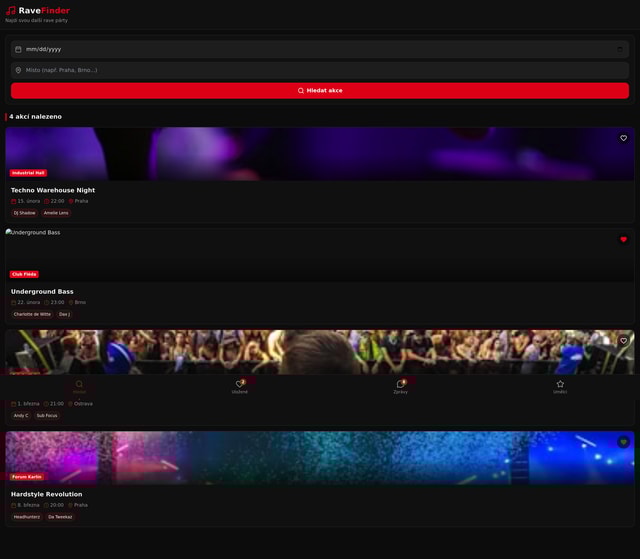Click the red Hledat akce button
Viewport: 640px width, 559px height.
[320, 91]
